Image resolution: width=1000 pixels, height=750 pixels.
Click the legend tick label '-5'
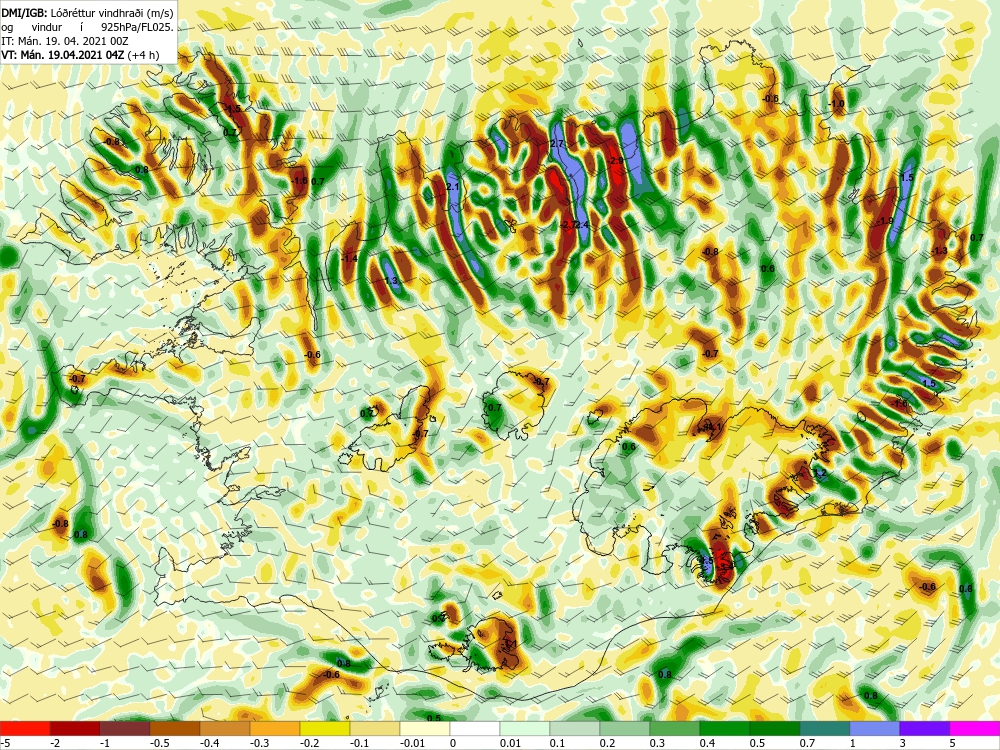(5, 743)
